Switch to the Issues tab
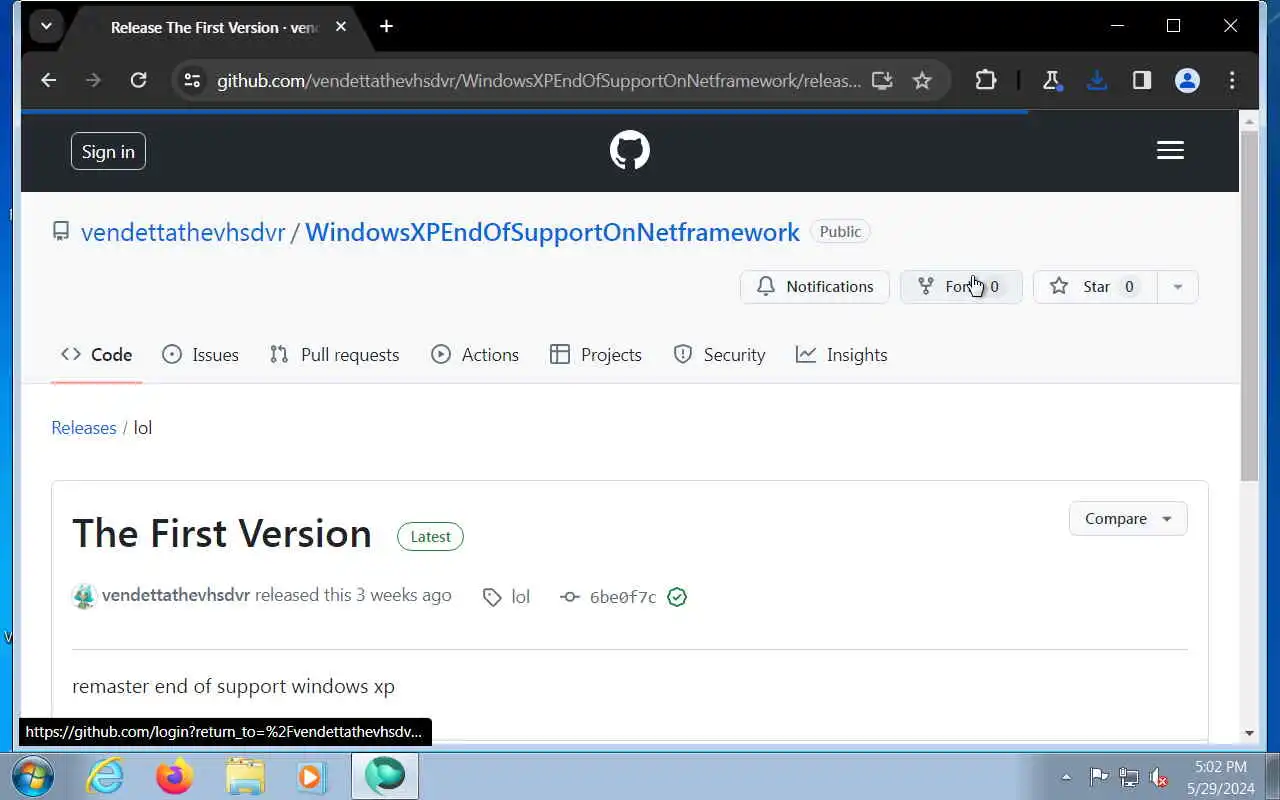 click(x=201, y=355)
